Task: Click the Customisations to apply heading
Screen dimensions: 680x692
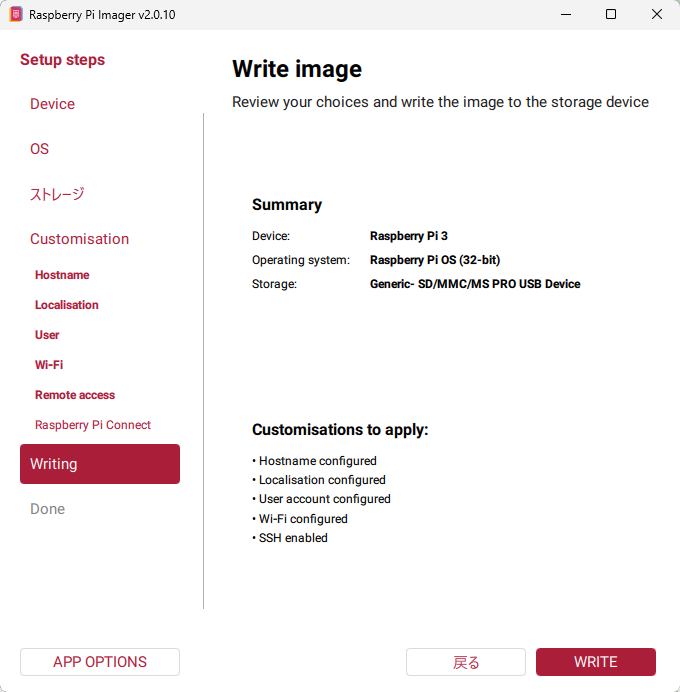Action: pos(340,430)
